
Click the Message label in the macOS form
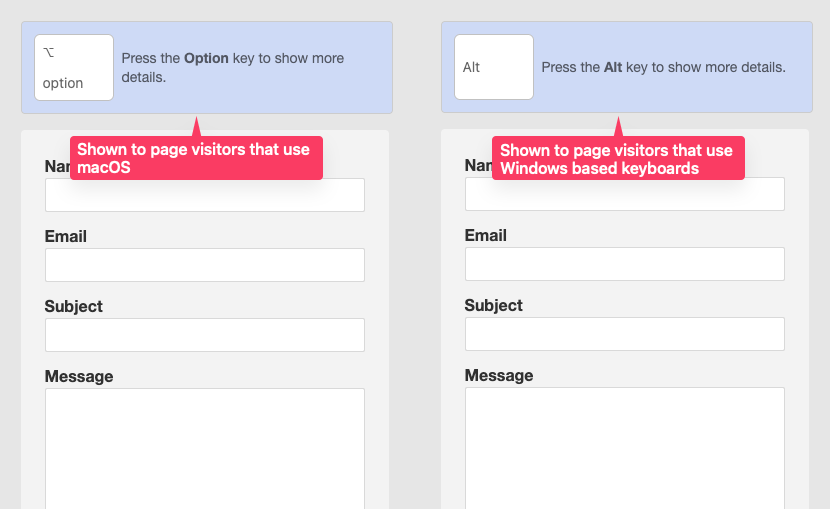tap(79, 377)
